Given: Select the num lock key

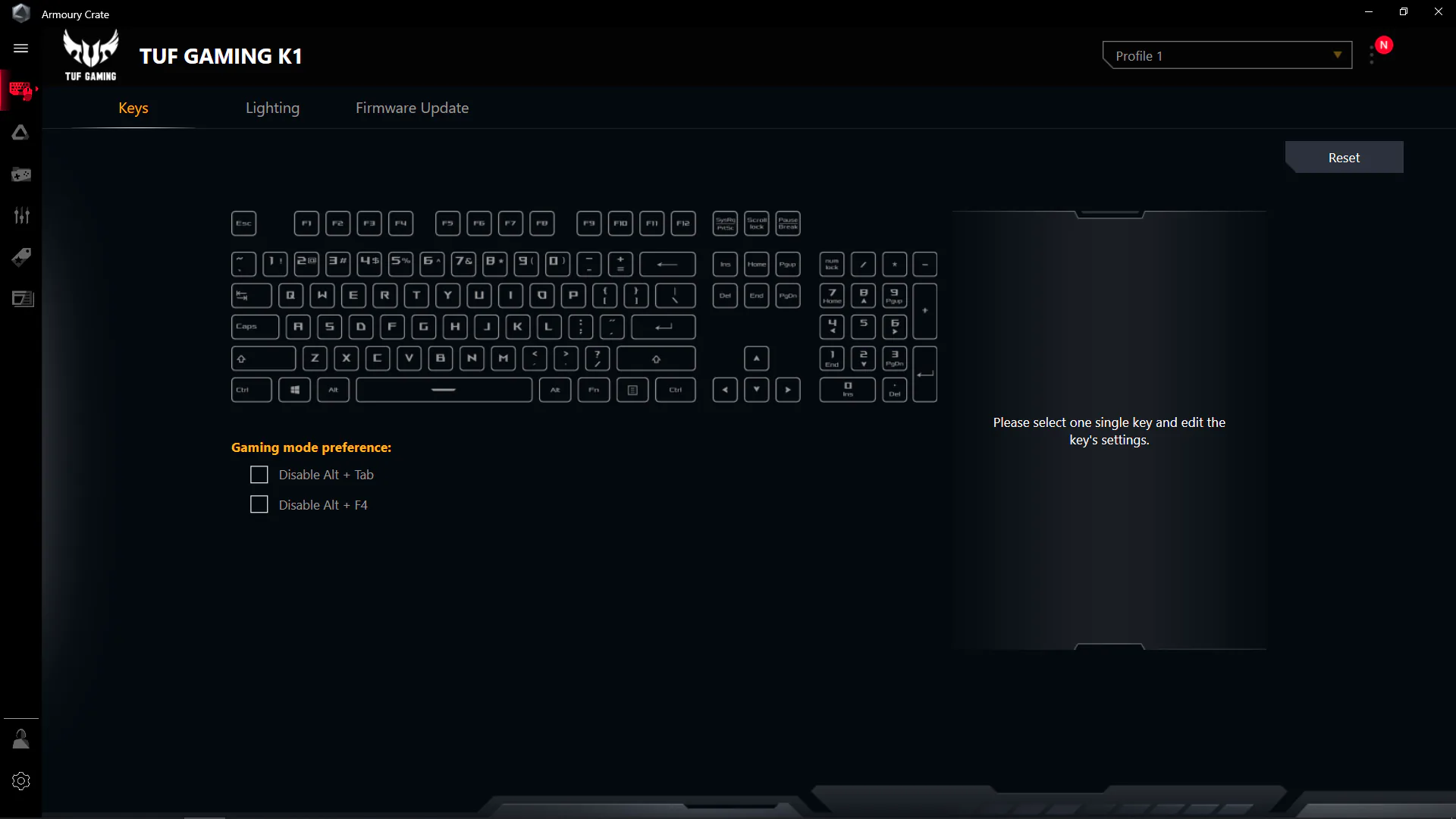Looking at the screenshot, I should [x=832, y=264].
